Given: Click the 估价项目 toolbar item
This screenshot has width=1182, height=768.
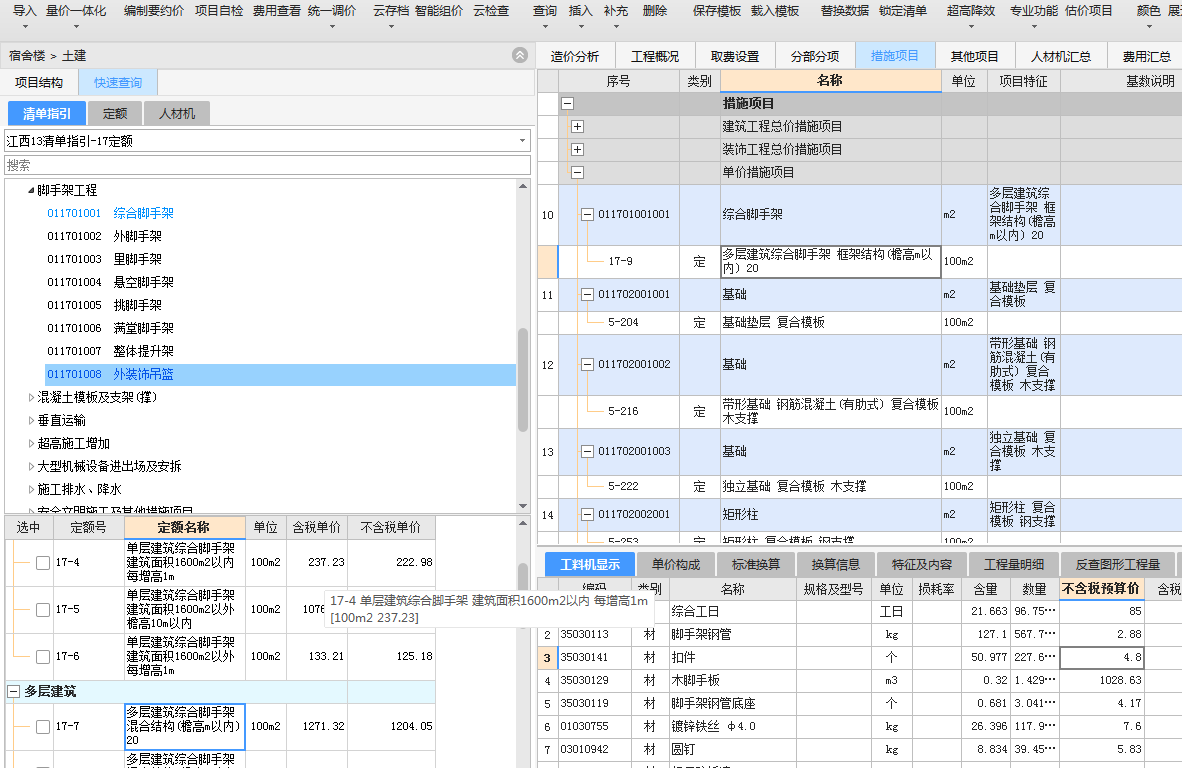Looking at the screenshot, I should pos(1089,11).
